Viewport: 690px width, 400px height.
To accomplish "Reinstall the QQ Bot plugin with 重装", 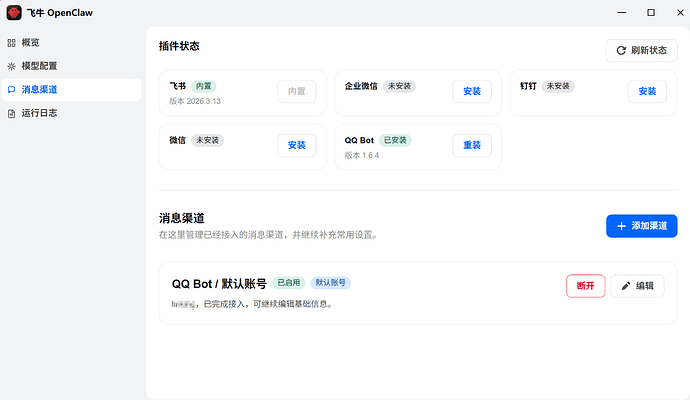I will click(x=472, y=145).
